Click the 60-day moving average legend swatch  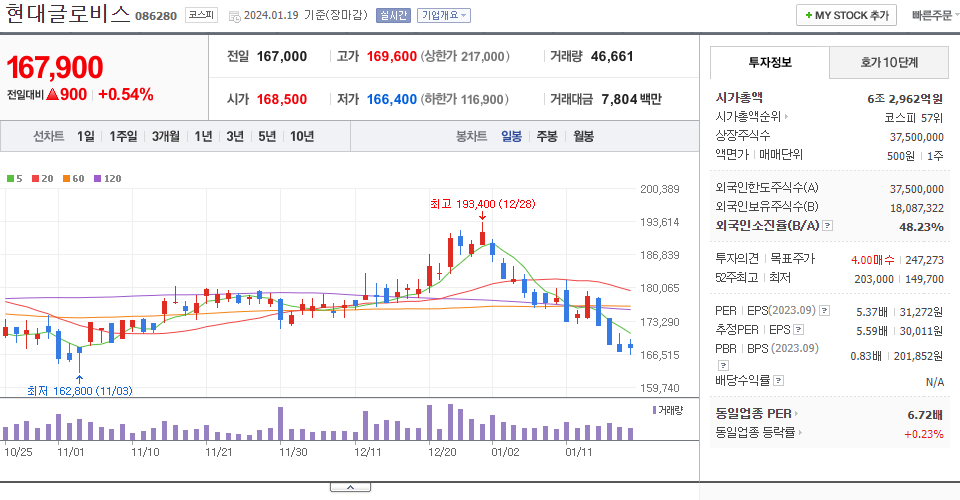click(66, 179)
